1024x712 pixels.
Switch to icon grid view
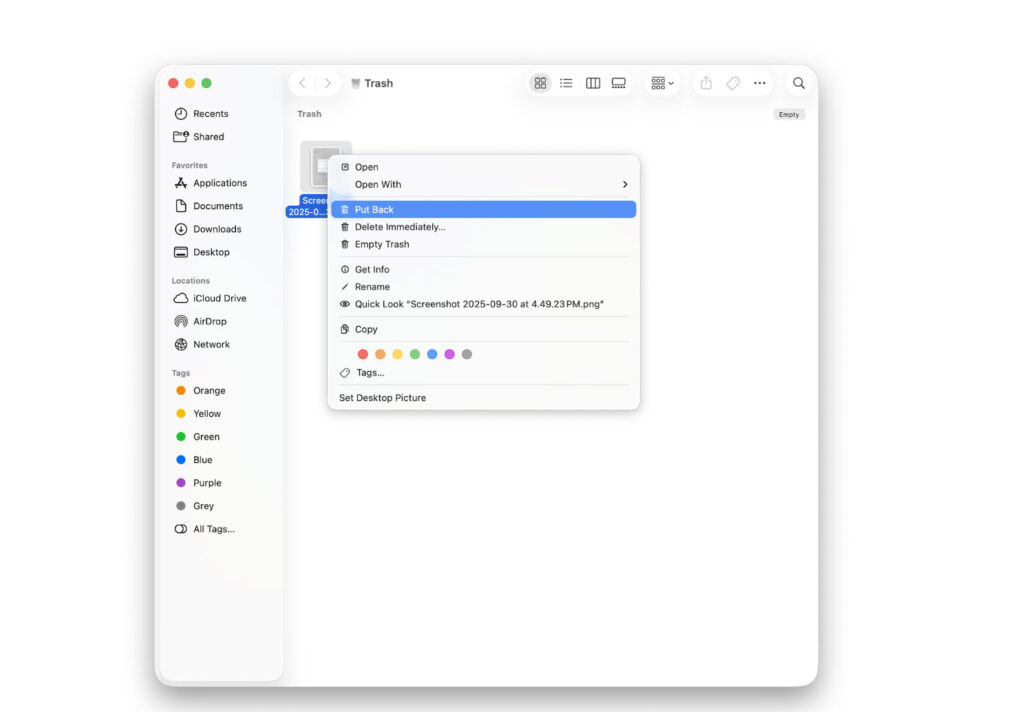[540, 83]
